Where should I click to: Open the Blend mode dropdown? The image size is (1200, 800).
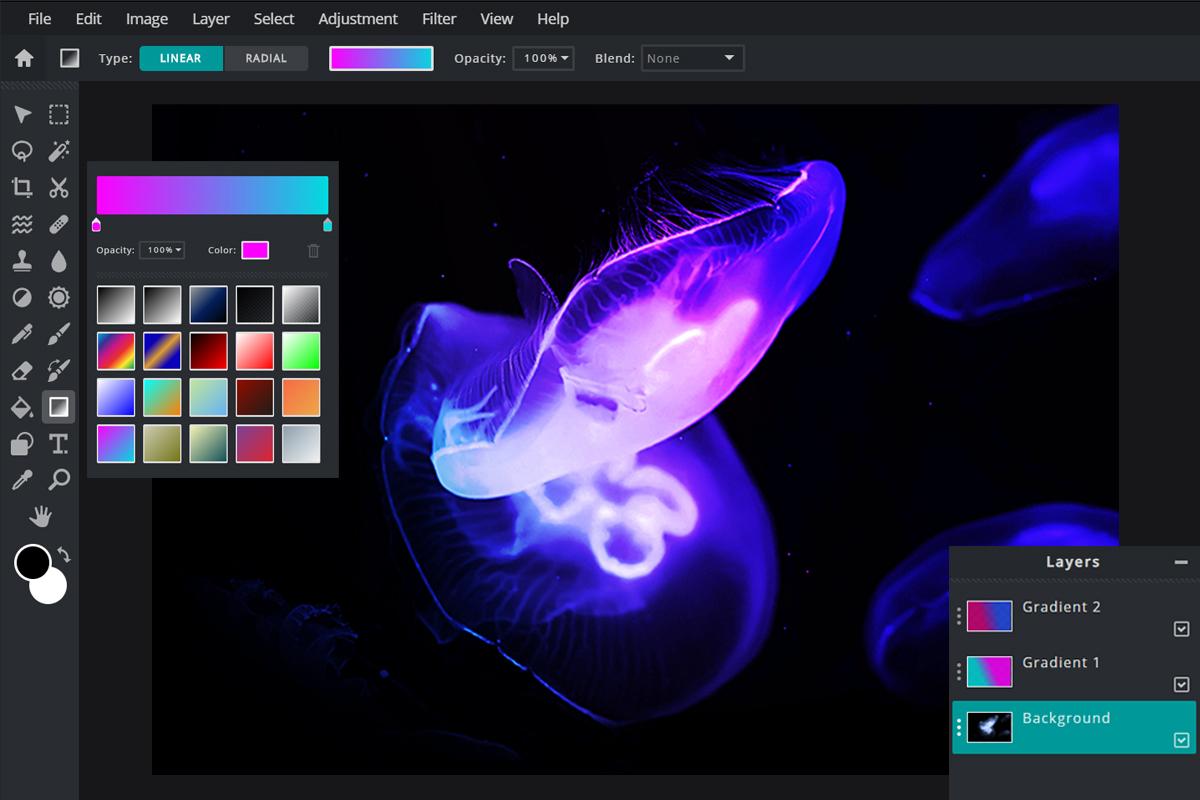coord(693,58)
